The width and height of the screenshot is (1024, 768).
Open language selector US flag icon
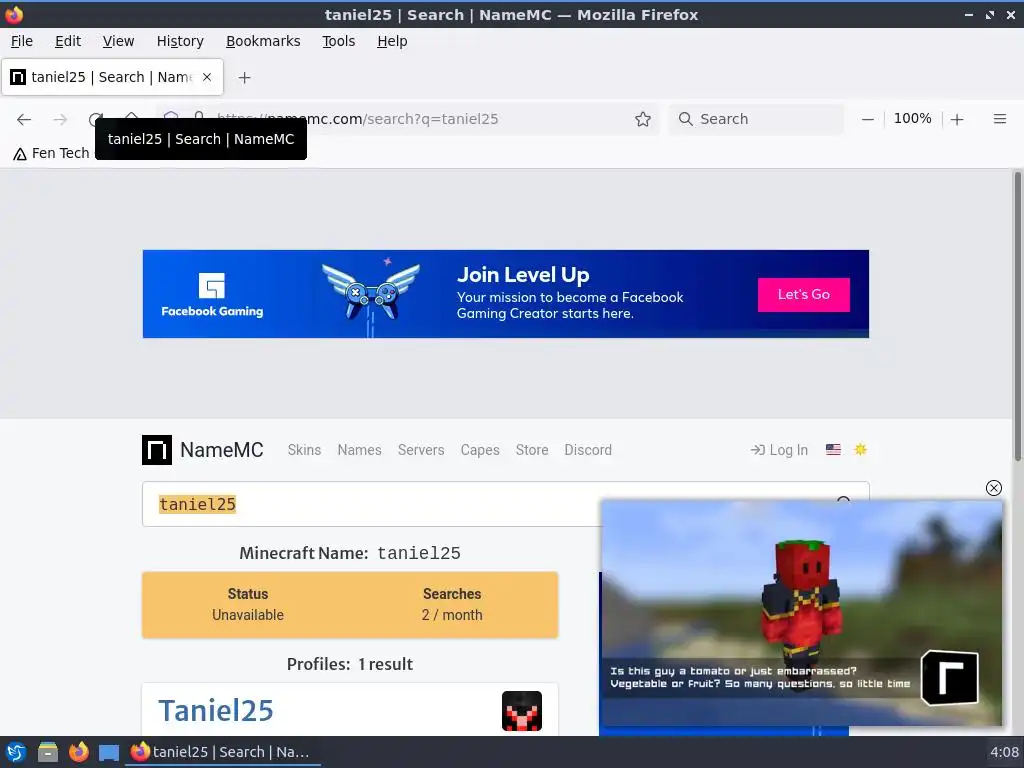(833, 450)
